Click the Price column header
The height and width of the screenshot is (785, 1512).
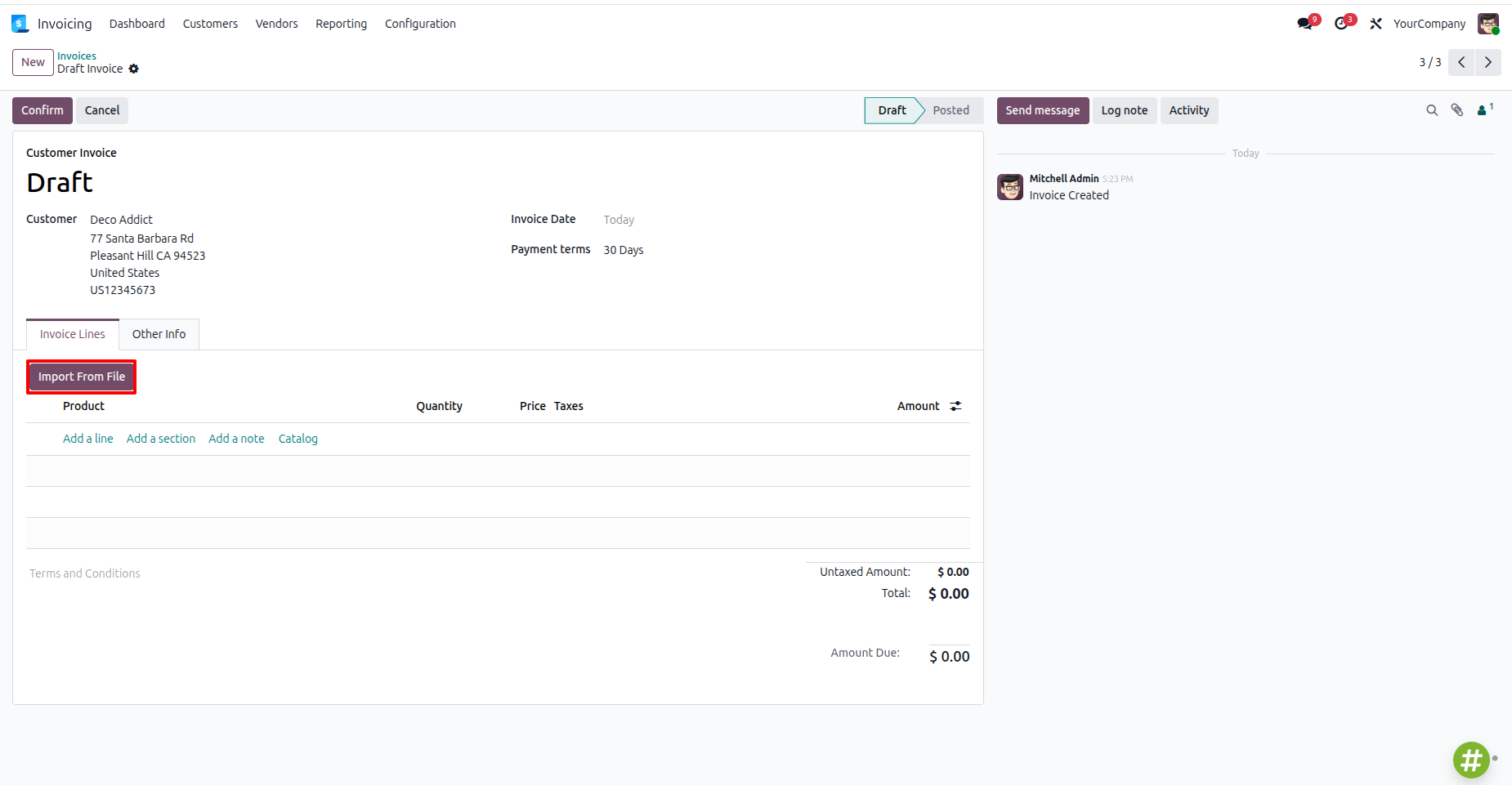[533, 406]
